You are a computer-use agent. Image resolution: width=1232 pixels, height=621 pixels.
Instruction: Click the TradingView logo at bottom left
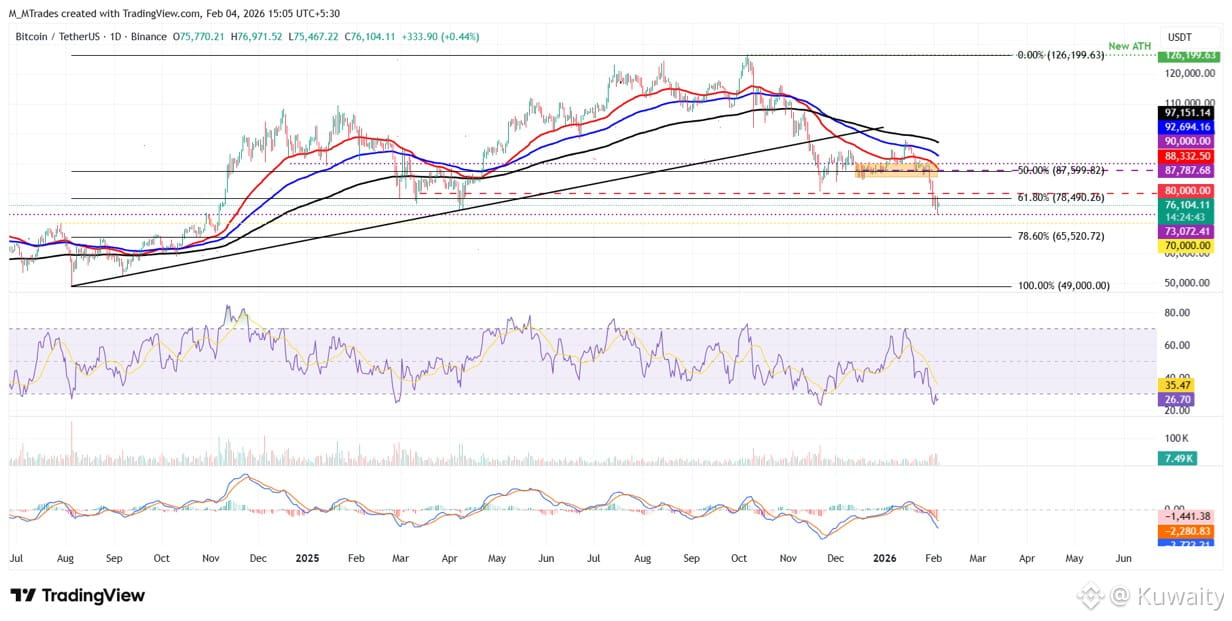tap(77, 596)
